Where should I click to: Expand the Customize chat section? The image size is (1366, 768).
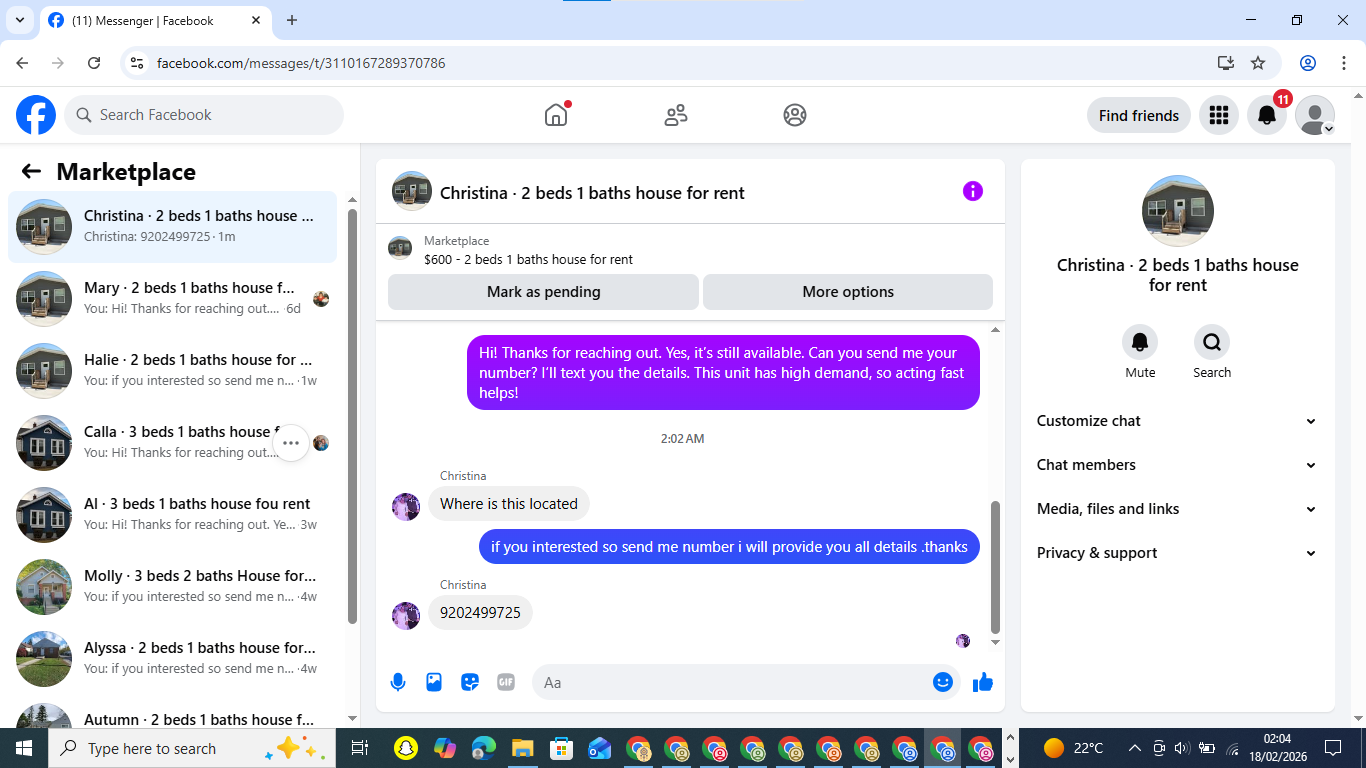tap(1177, 421)
